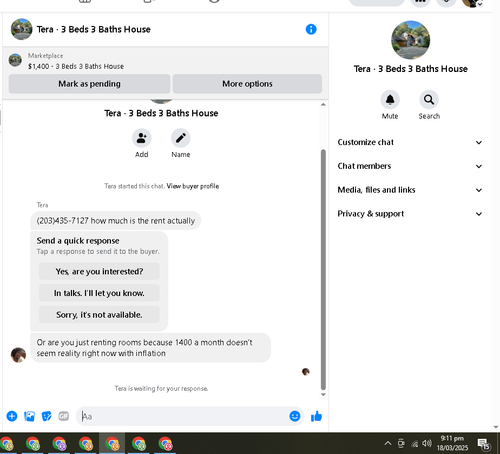Click the Add people icon
The image size is (500, 454).
pos(142,138)
